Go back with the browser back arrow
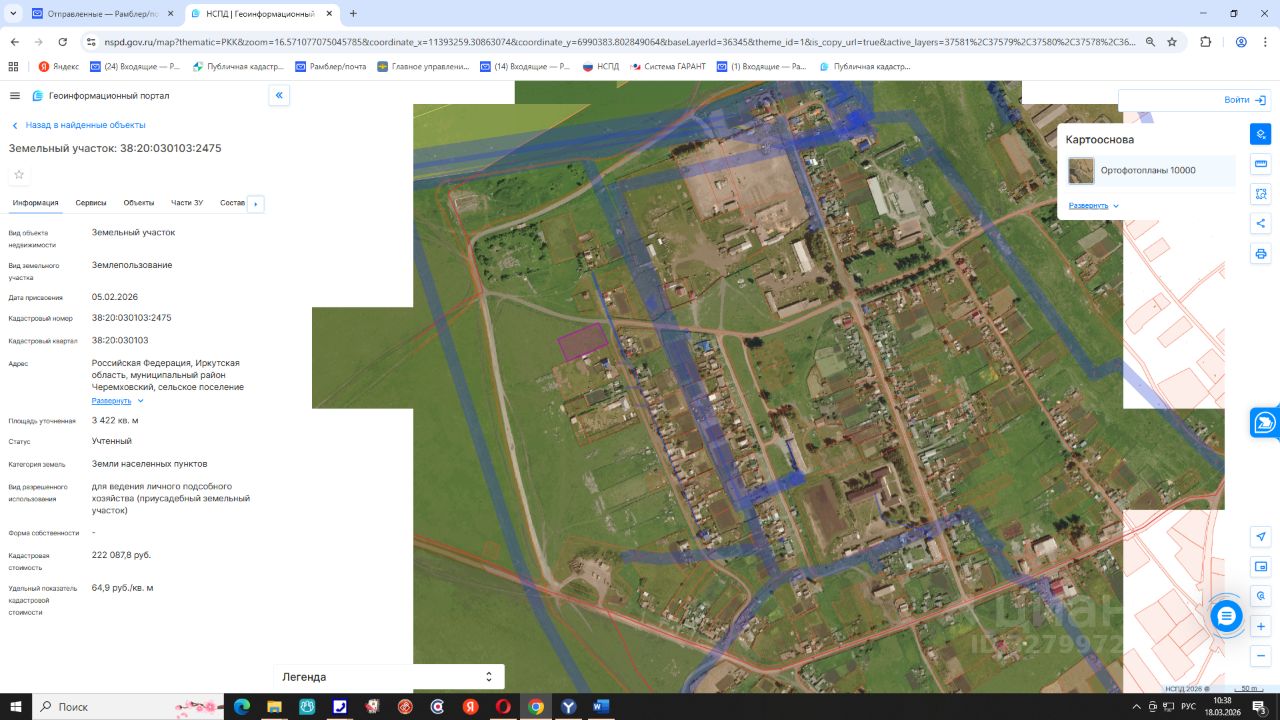This screenshot has width=1280, height=720. pos(15,42)
